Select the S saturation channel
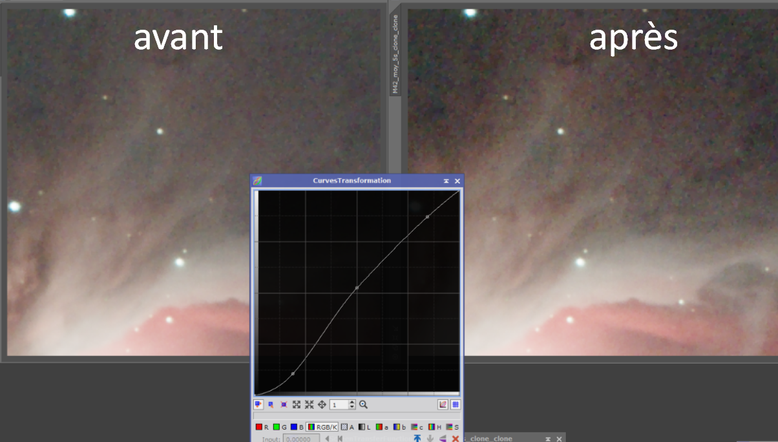 click(x=452, y=427)
